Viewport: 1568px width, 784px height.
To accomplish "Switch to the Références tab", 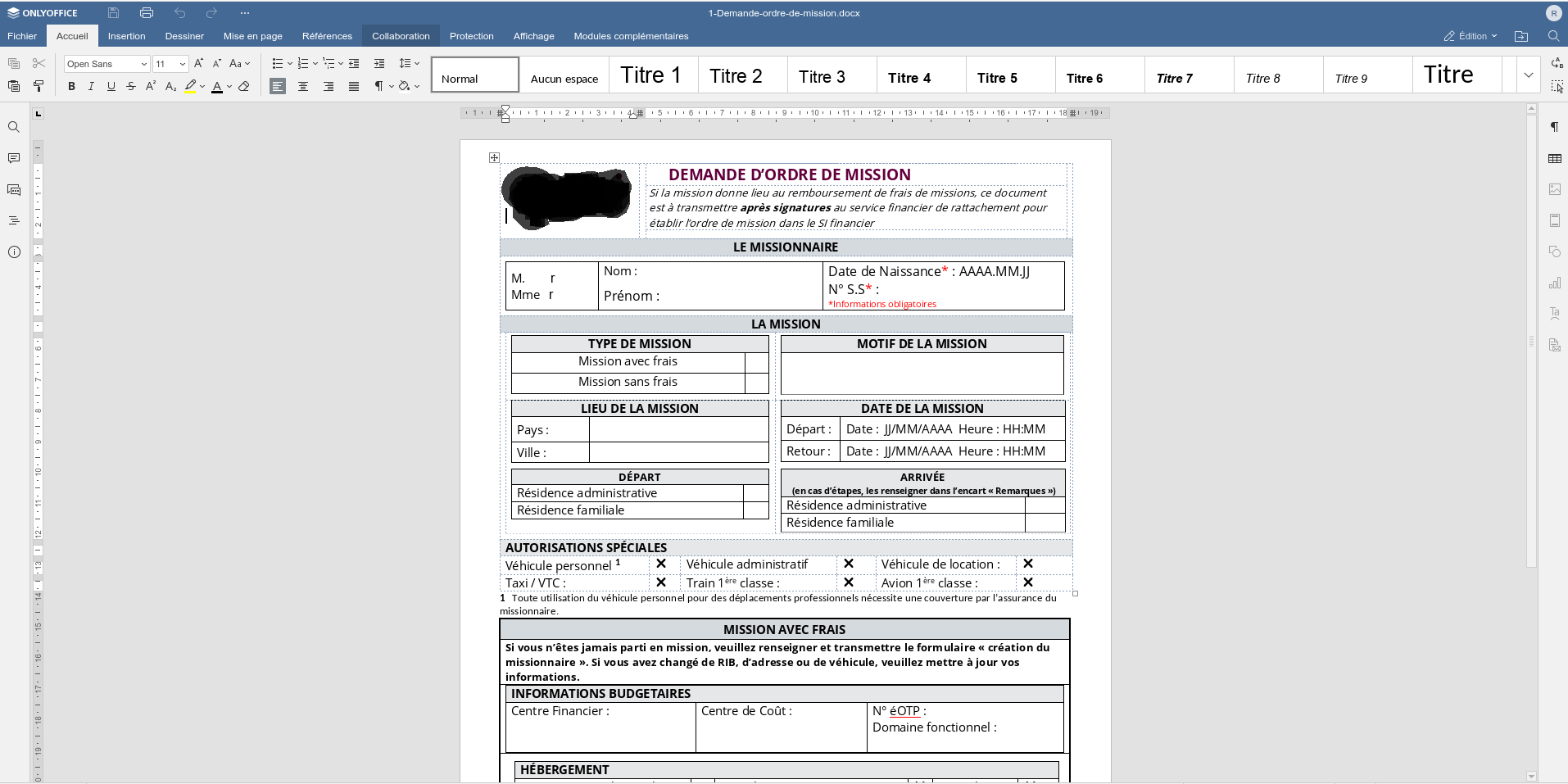I will coord(327,36).
